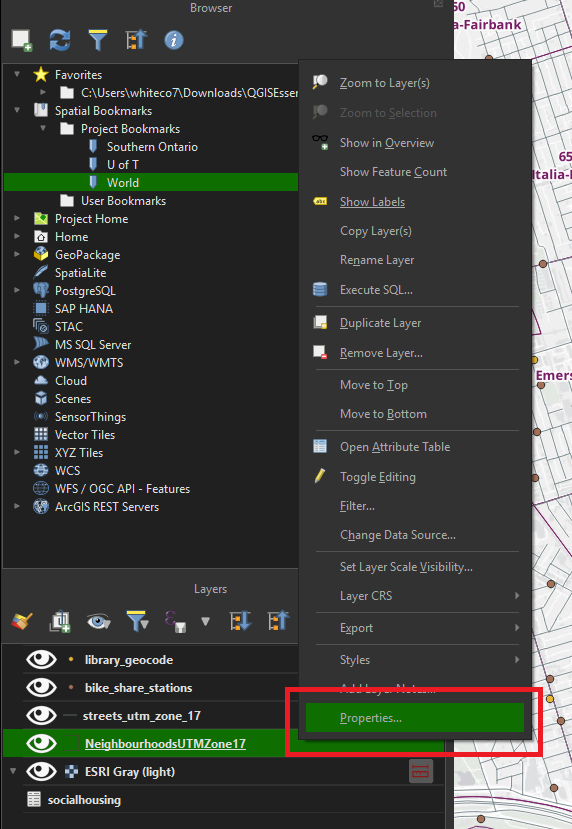The image size is (572, 829).
Task: Select the MS SQL Server icon
Action: [41, 344]
